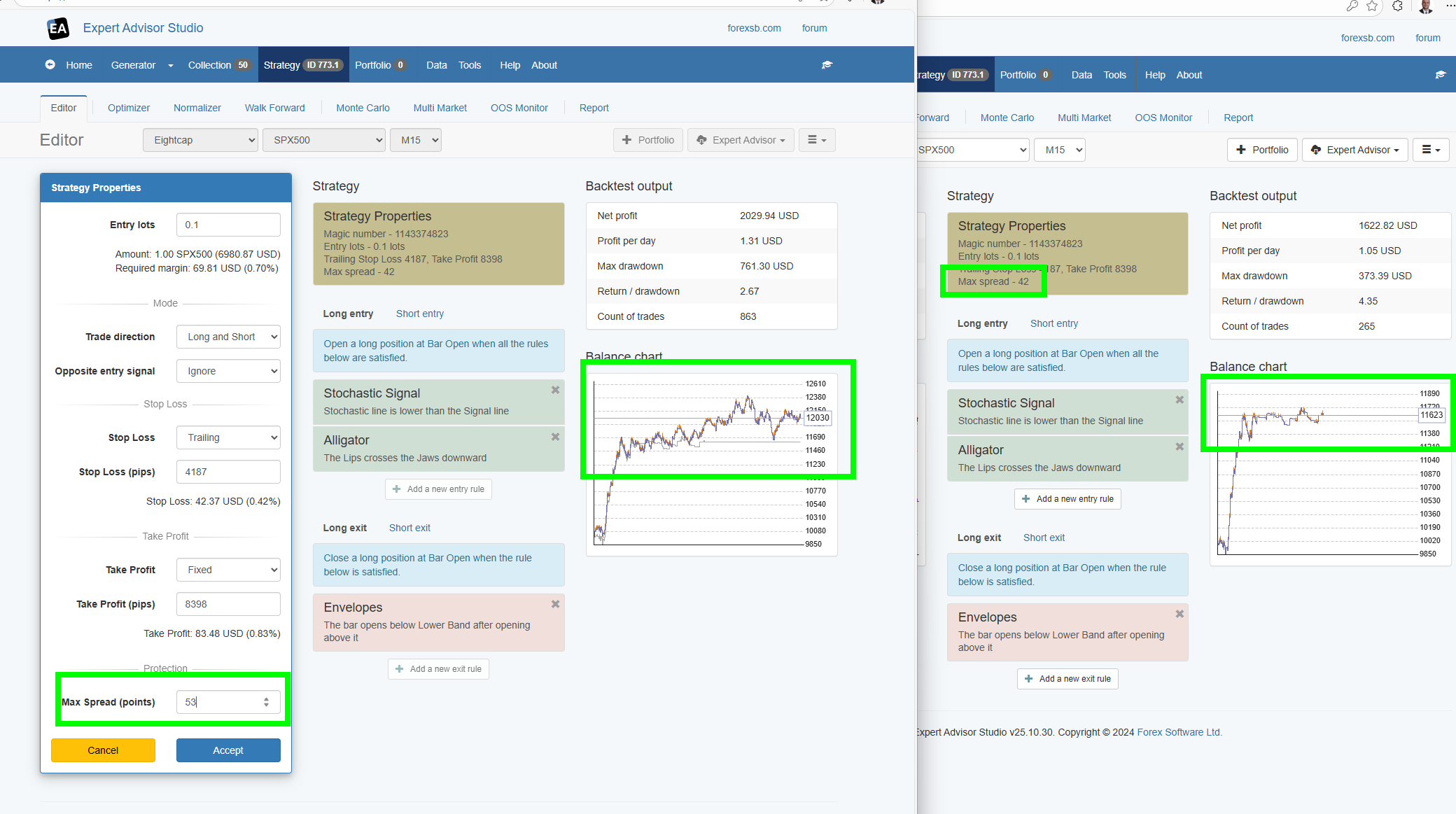
Task: Switch to the Optimizer tab
Action: pyautogui.click(x=129, y=108)
